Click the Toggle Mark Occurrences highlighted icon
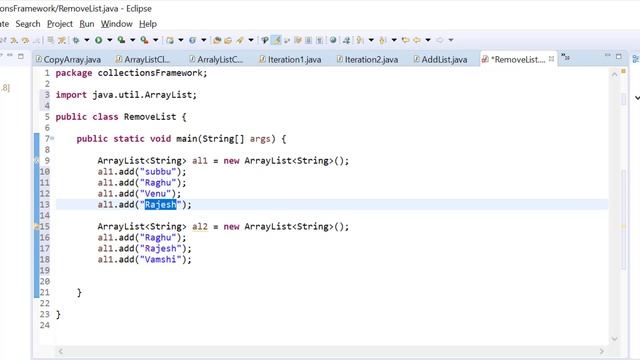640x360 pixels. [276, 40]
